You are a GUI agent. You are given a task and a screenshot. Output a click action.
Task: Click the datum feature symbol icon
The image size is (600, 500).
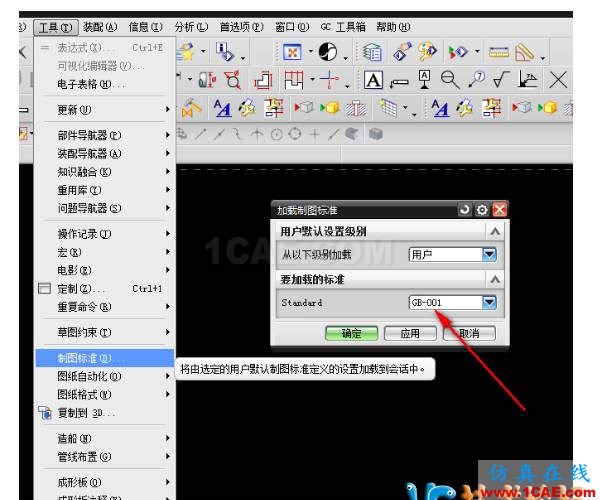(x=424, y=80)
